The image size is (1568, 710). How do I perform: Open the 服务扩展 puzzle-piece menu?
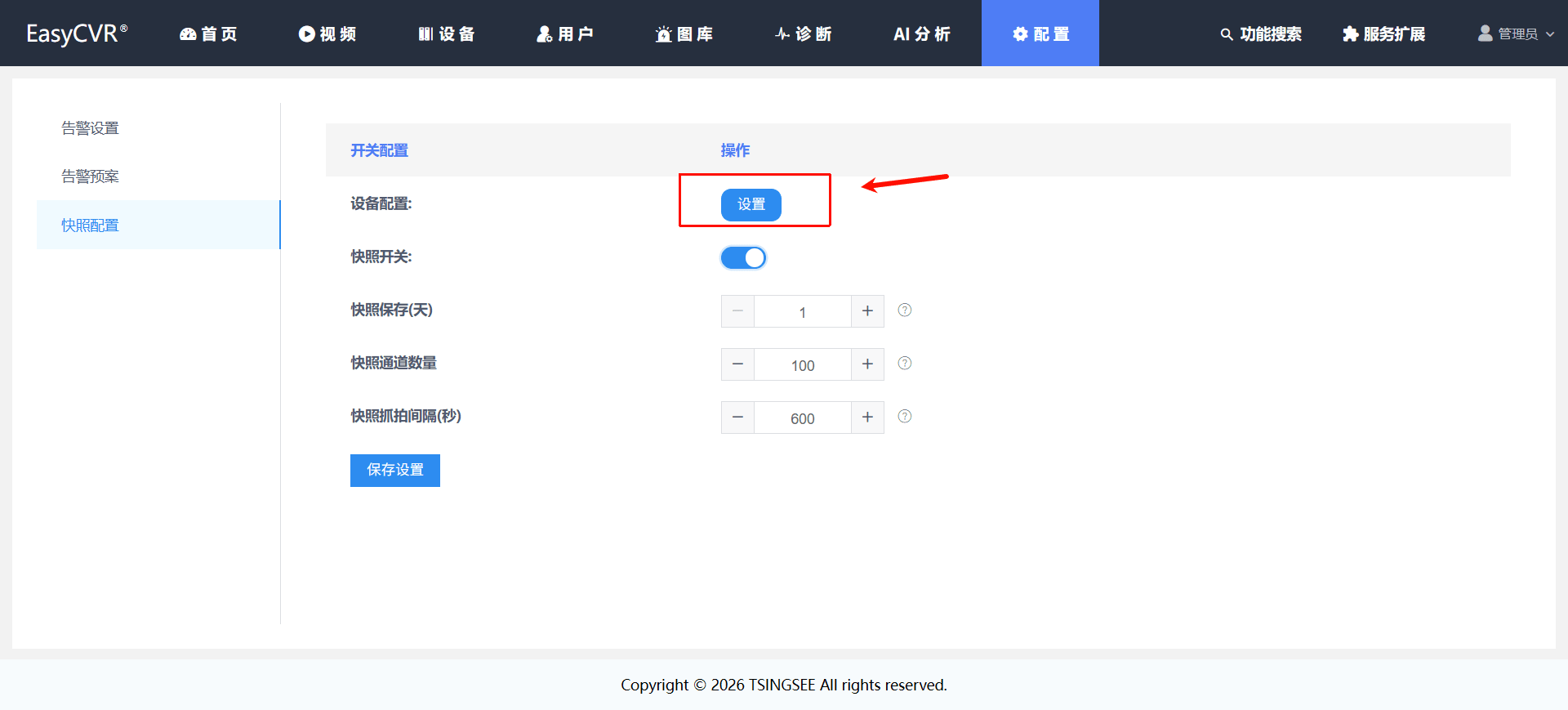tap(1384, 33)
